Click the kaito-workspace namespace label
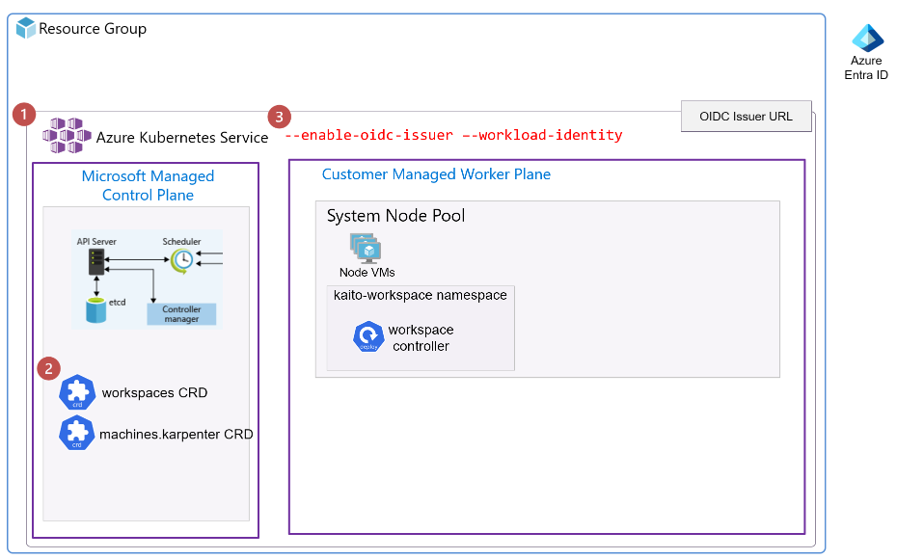 coord(420,295)
